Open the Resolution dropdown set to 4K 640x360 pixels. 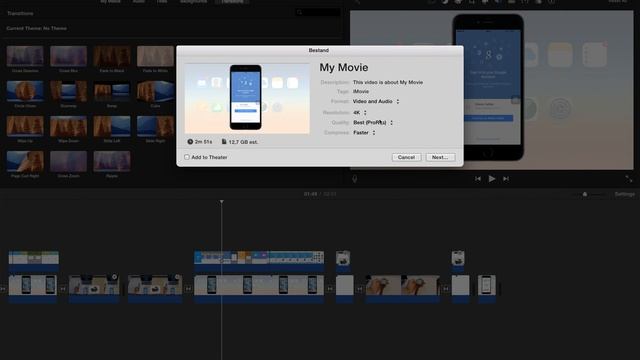pyautogui.click(x=360, y=112)
